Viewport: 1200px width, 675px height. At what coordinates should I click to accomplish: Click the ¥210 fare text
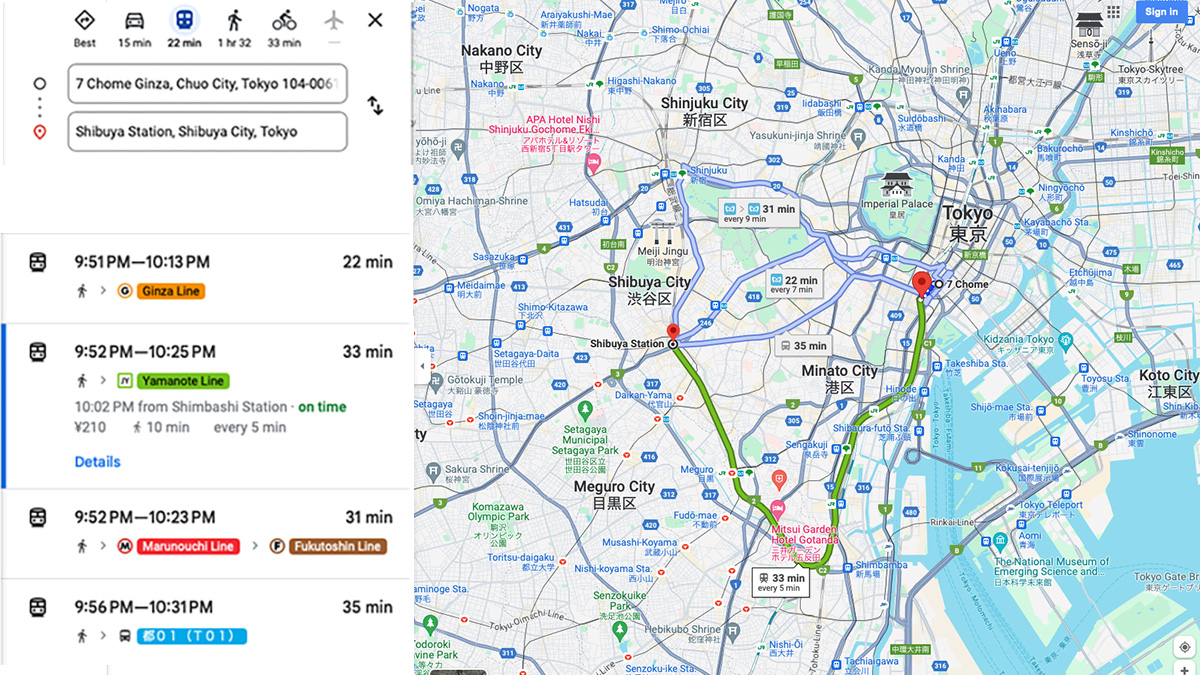coord(90,427)
